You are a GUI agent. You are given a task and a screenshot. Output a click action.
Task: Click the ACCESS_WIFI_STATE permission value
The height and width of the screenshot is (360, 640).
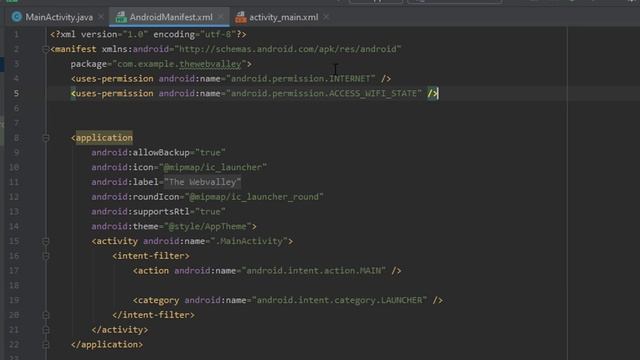click(x=324, y=93)
